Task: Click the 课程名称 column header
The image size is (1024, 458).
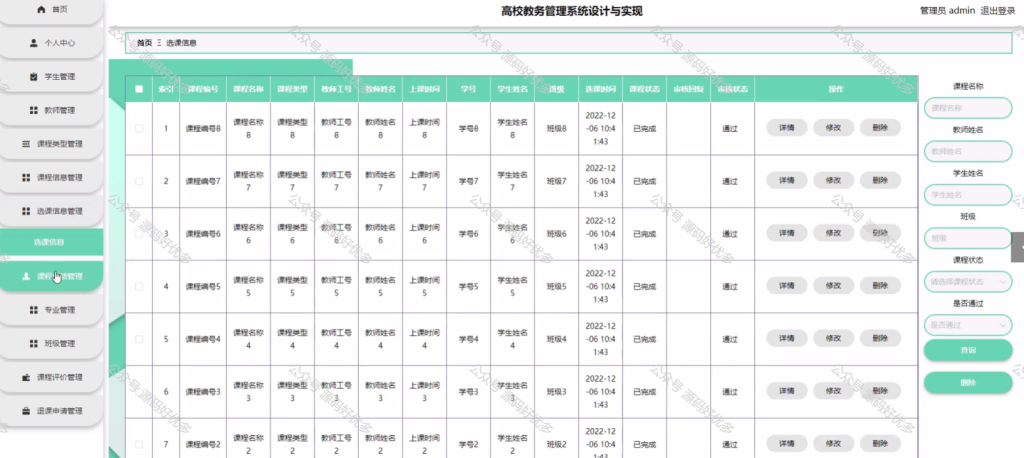Action: (248, 89)
